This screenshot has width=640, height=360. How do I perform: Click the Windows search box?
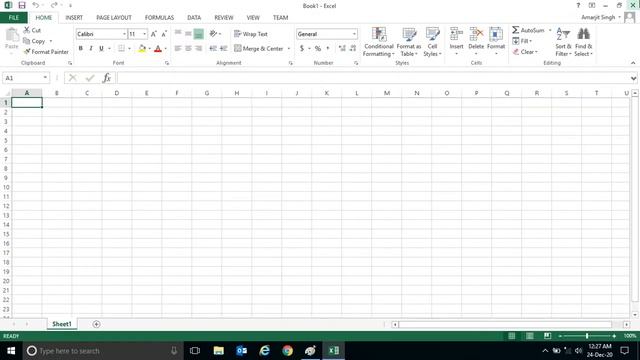coord(103,351)
